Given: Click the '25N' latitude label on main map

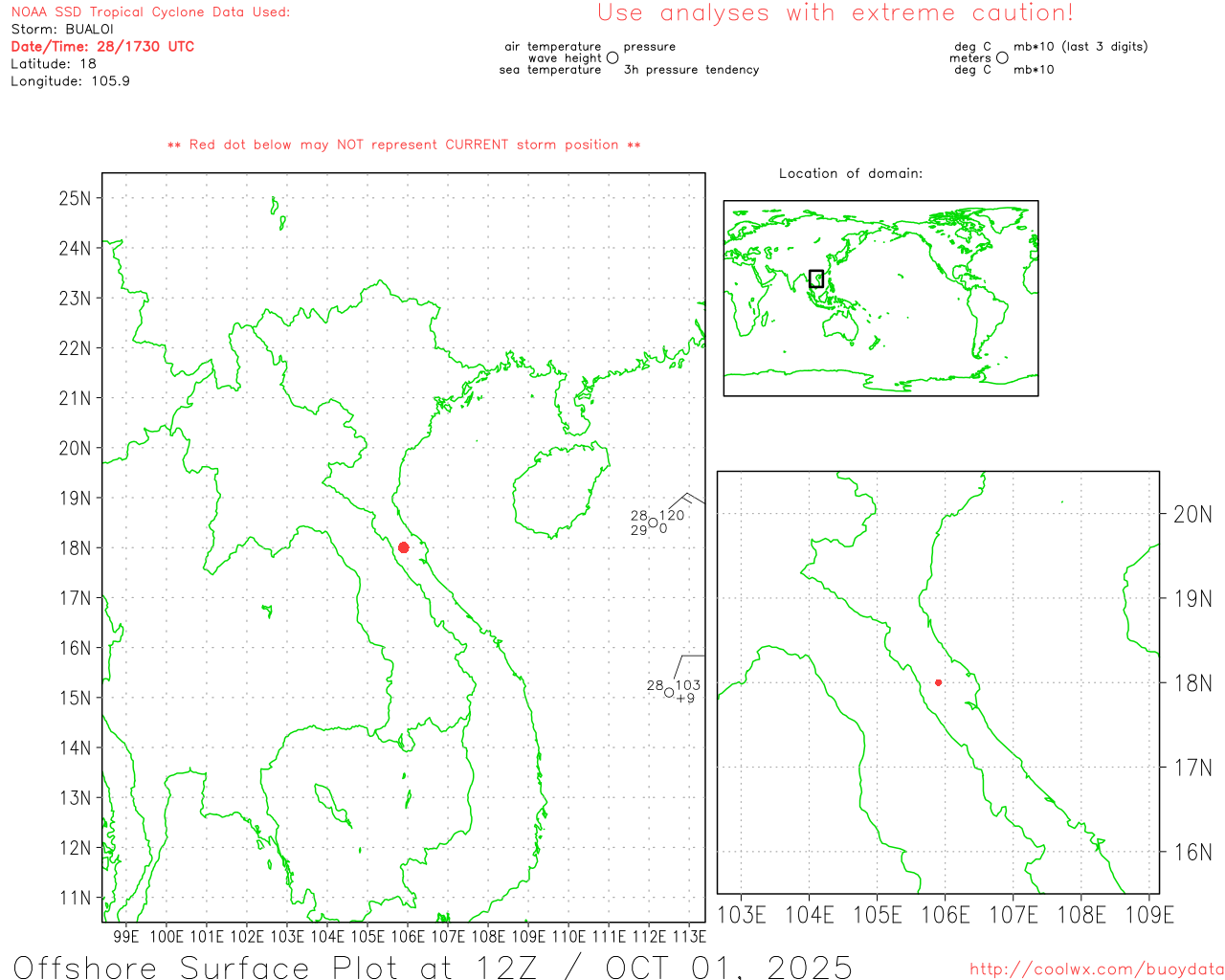Looking at the screenshot, I should pyautogui.click(x=75, y=198).
